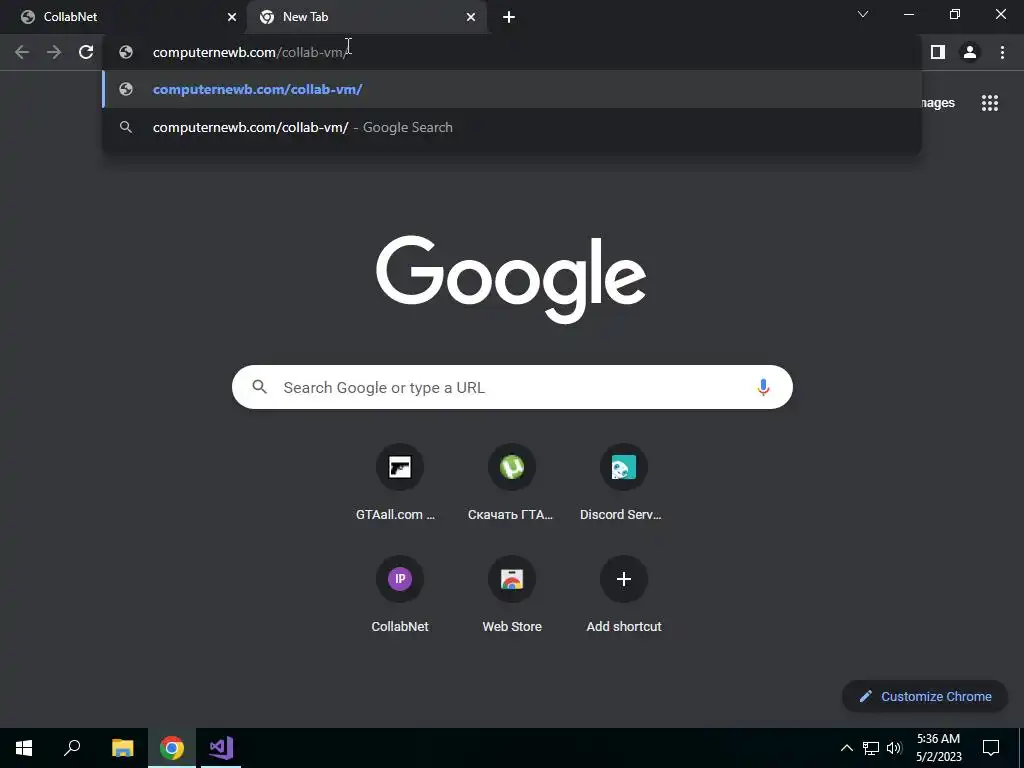This screenshot has width=1024, height=768.
Task: Open the CollabNet shortcut tile
Action: [x=399, y=594]
